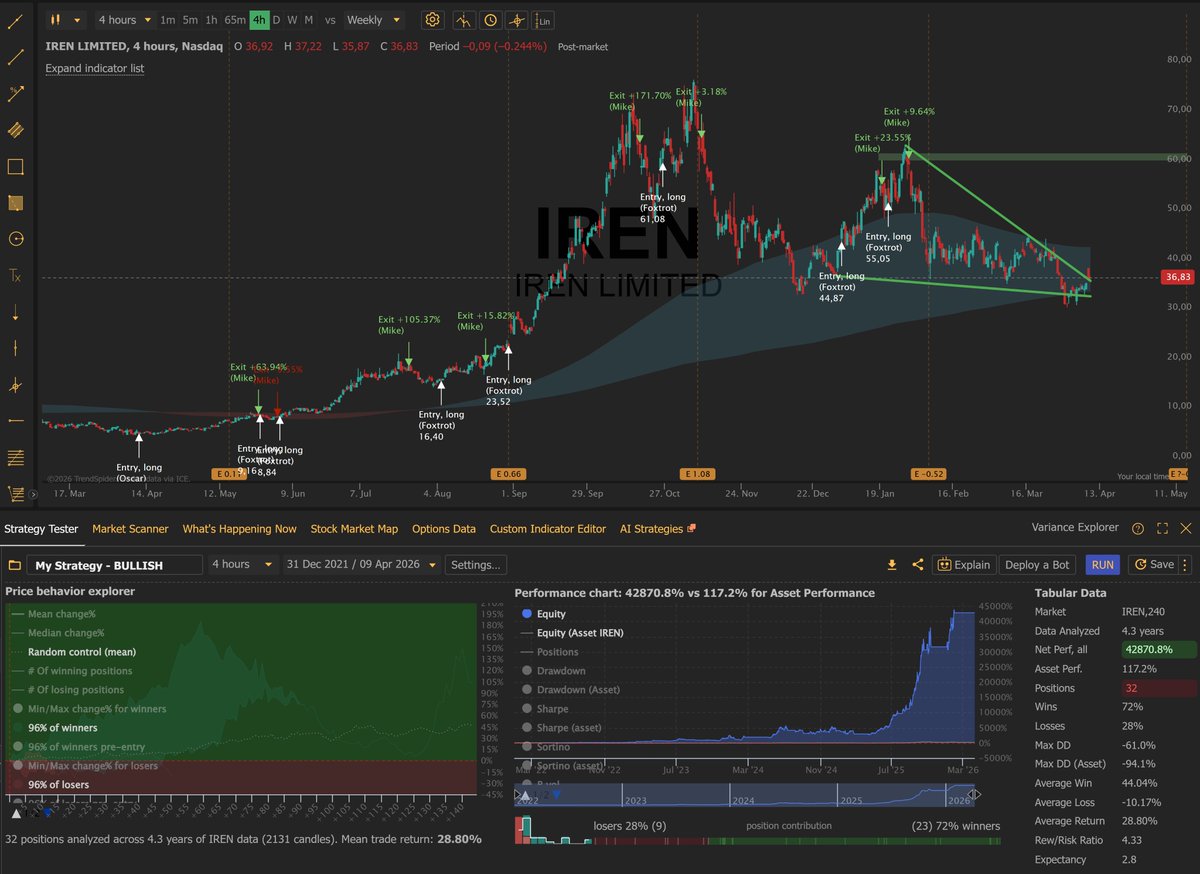Select the parallel channel drawing tool
The width and height of the screenshot is (1200, 874).
(15, 130)
